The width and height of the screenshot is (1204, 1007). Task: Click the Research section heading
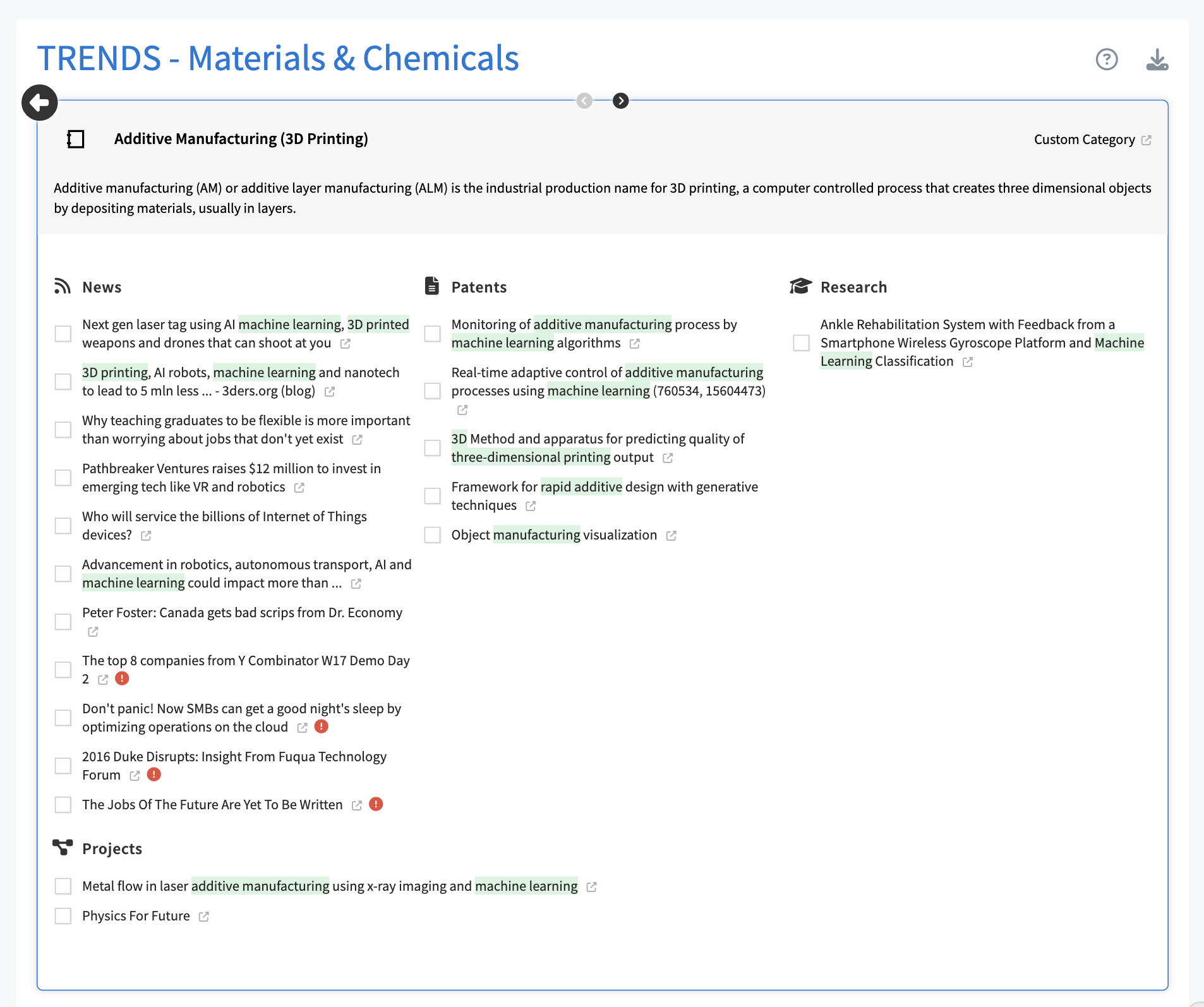point(853,287)
